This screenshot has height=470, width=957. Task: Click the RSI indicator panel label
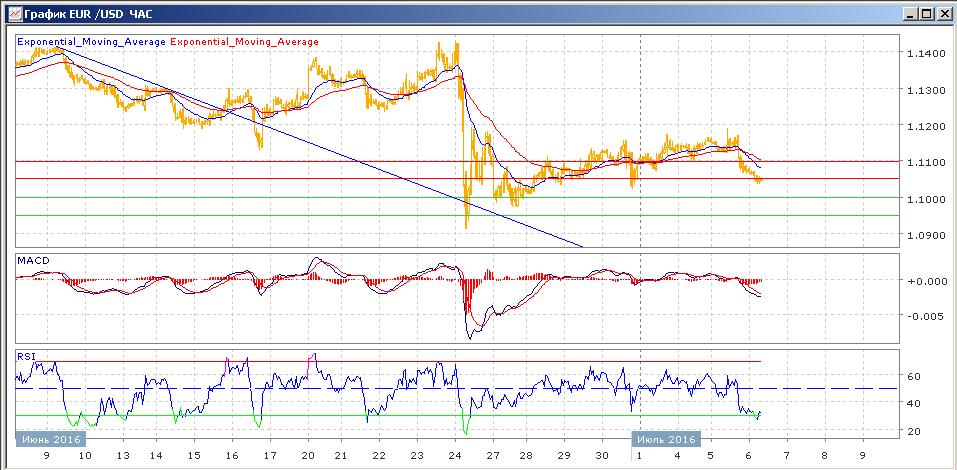pos(26,354)
